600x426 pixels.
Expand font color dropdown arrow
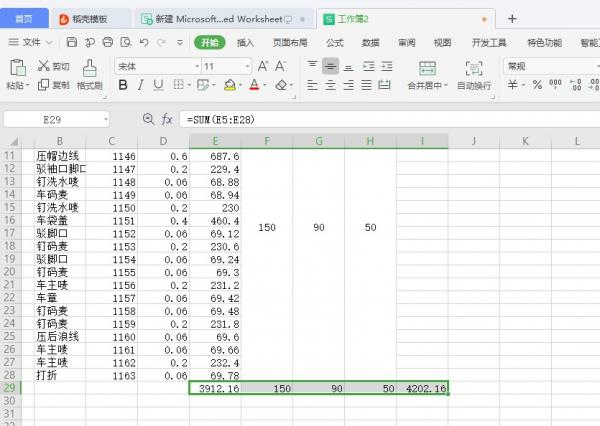265,85
